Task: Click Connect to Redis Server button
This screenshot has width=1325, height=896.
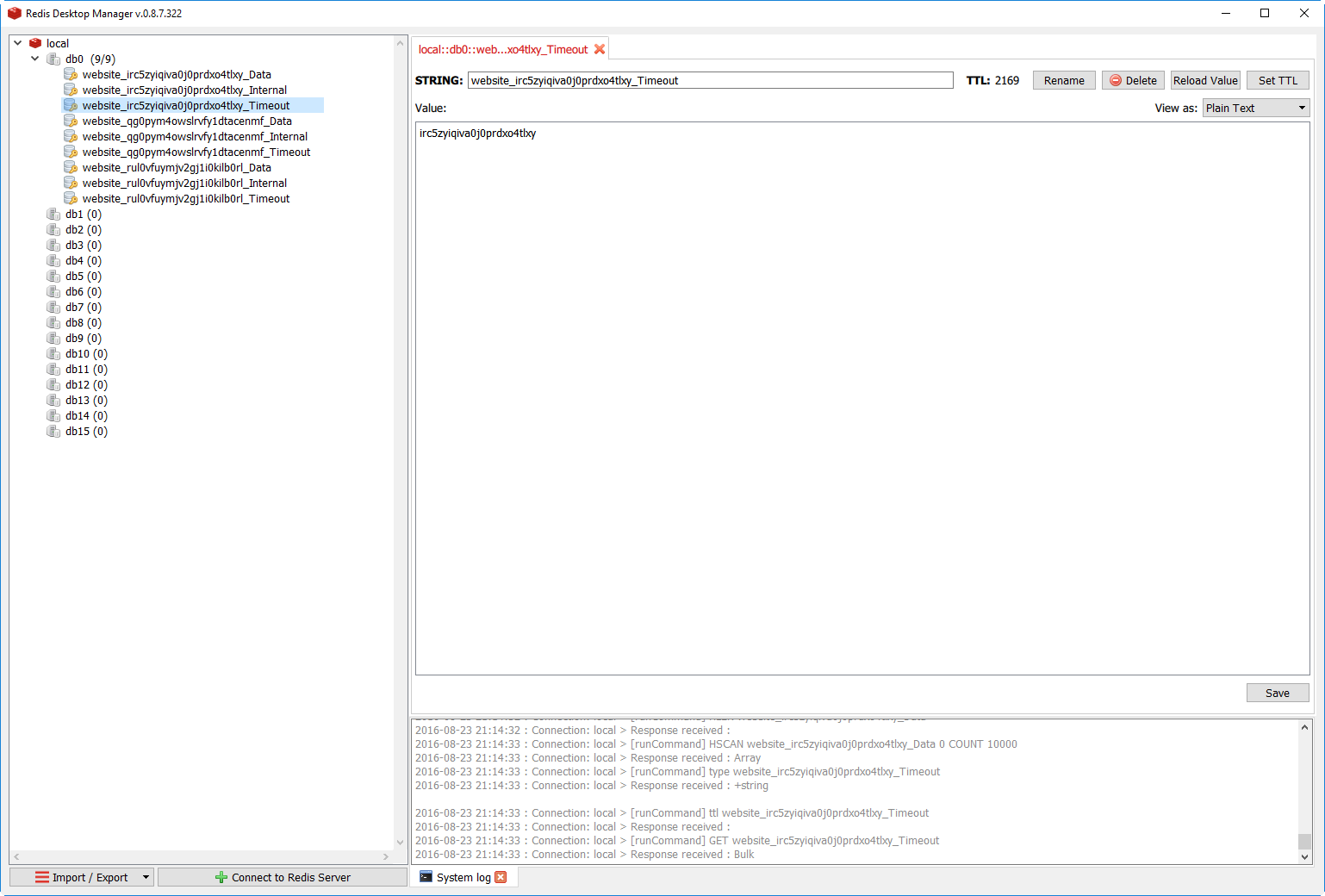Action: (283, 877)
